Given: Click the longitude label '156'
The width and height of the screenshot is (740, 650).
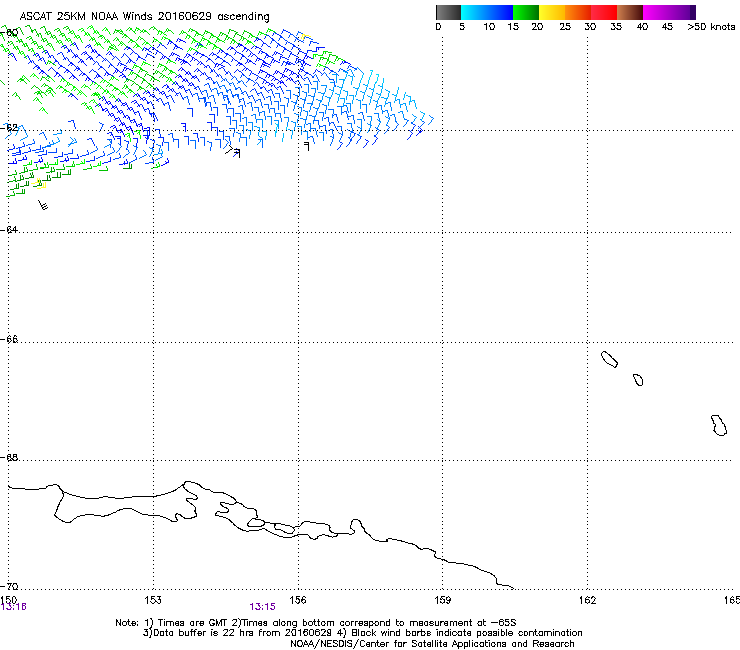Looking at the screenshot, I should coord(298,599).
